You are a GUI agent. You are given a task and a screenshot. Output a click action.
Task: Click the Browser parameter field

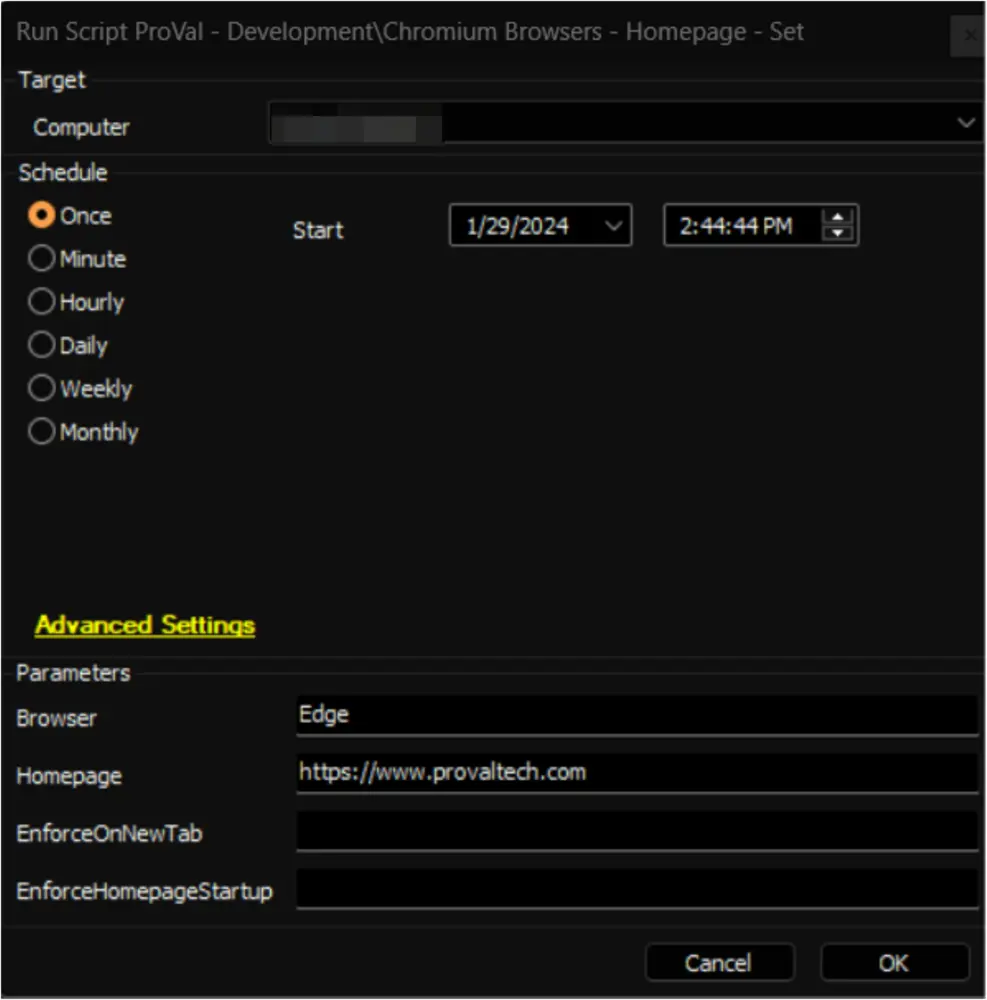pos(637,716)
